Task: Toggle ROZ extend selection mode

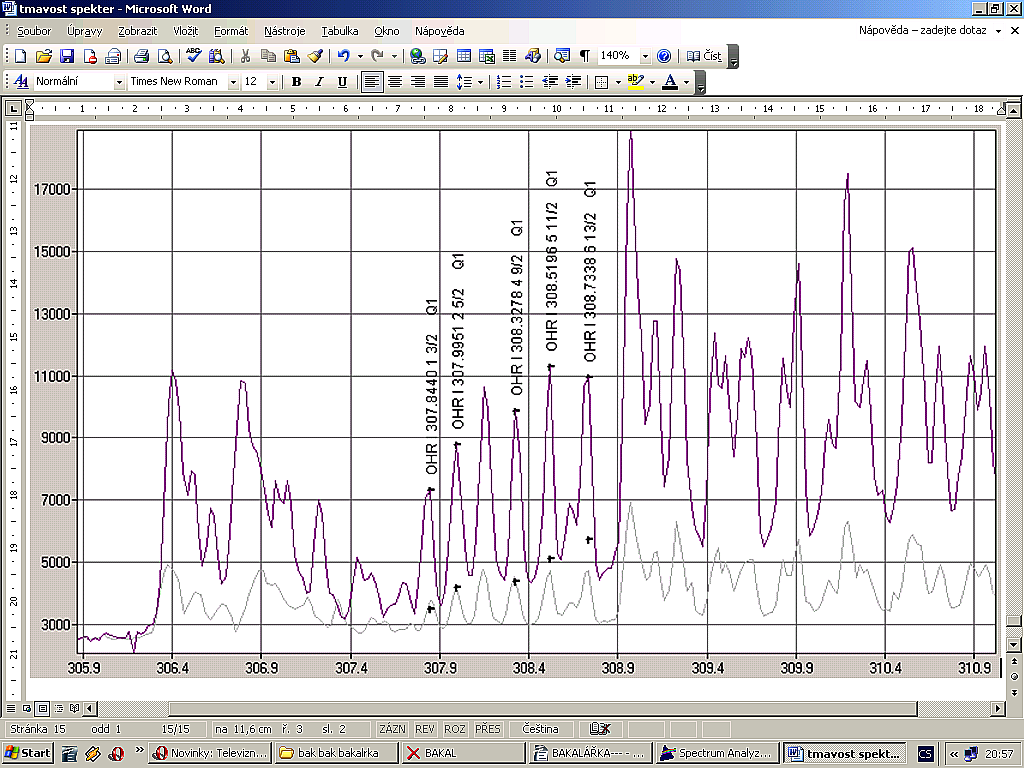Action: [455, 729]
